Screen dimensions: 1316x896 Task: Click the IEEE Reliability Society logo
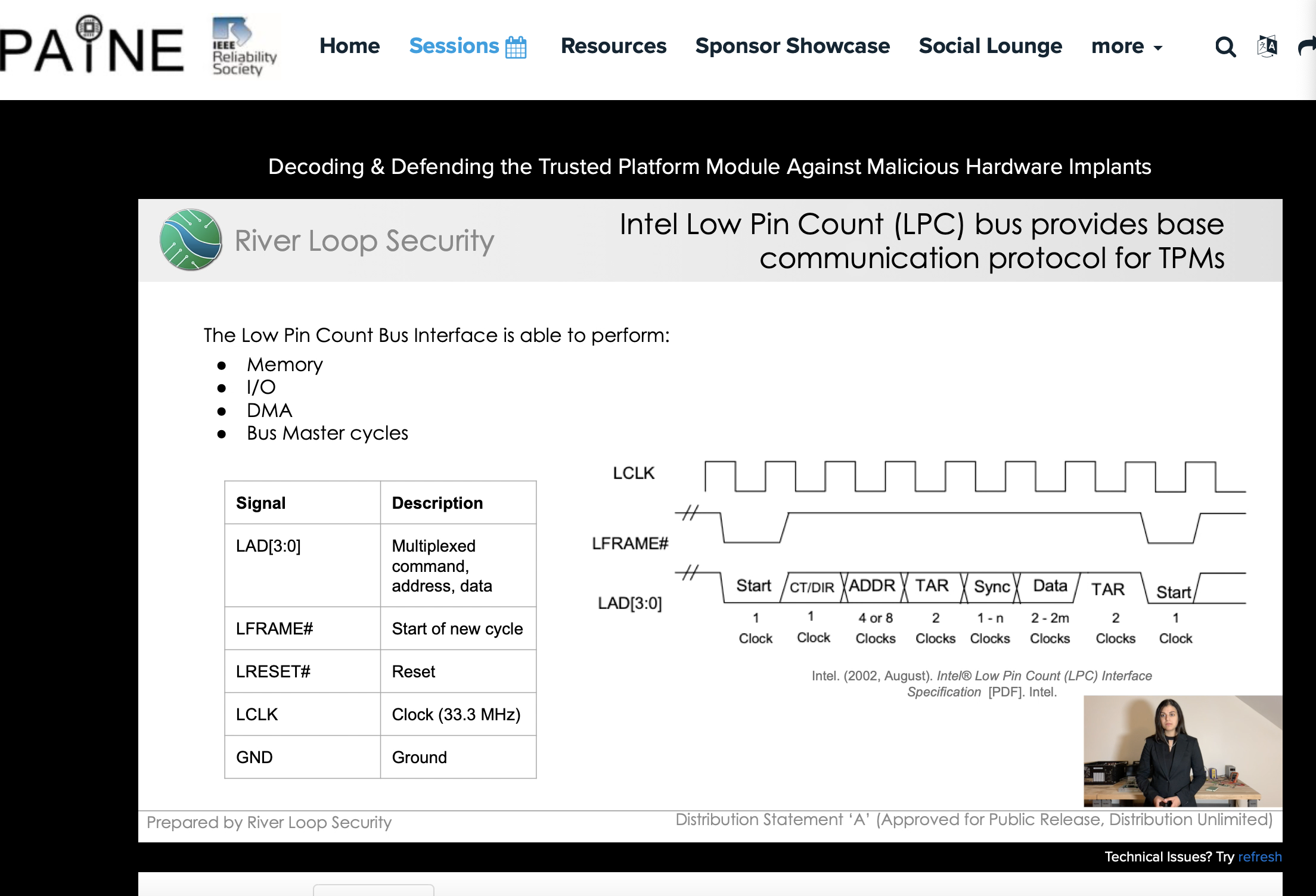[x=244, y=48]
